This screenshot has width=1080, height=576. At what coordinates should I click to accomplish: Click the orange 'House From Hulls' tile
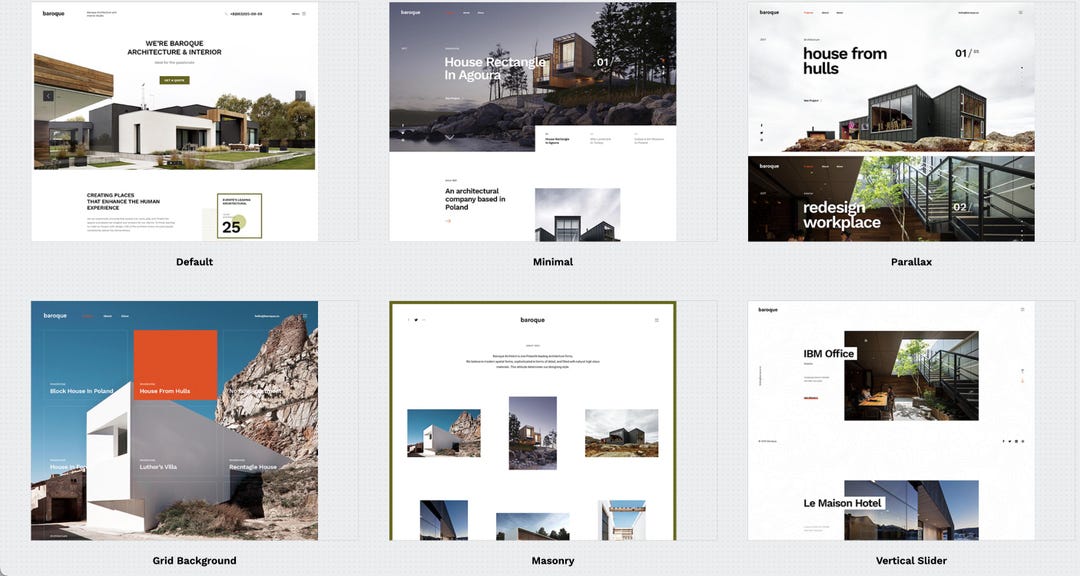tap(176, 365)
